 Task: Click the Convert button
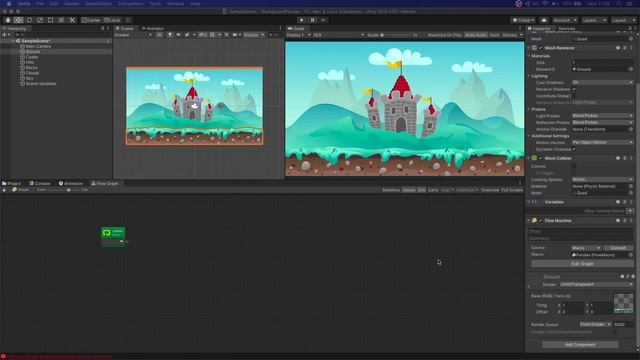click(x=618, y=248)
